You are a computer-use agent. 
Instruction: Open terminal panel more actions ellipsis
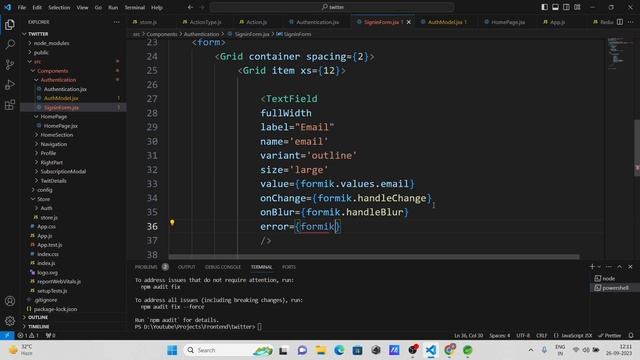(609, 267)
